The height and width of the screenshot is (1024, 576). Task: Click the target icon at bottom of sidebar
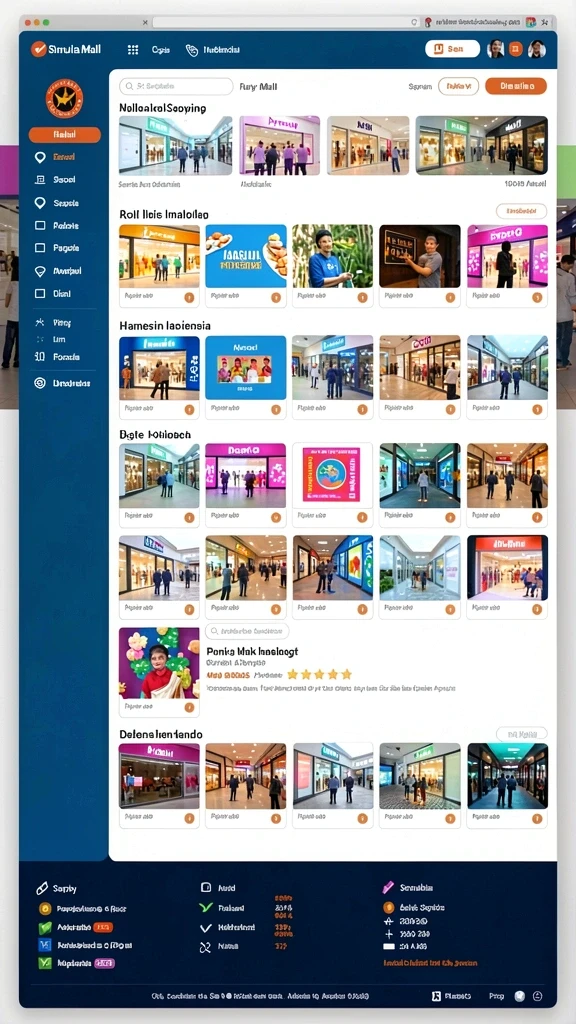[40, 383]
